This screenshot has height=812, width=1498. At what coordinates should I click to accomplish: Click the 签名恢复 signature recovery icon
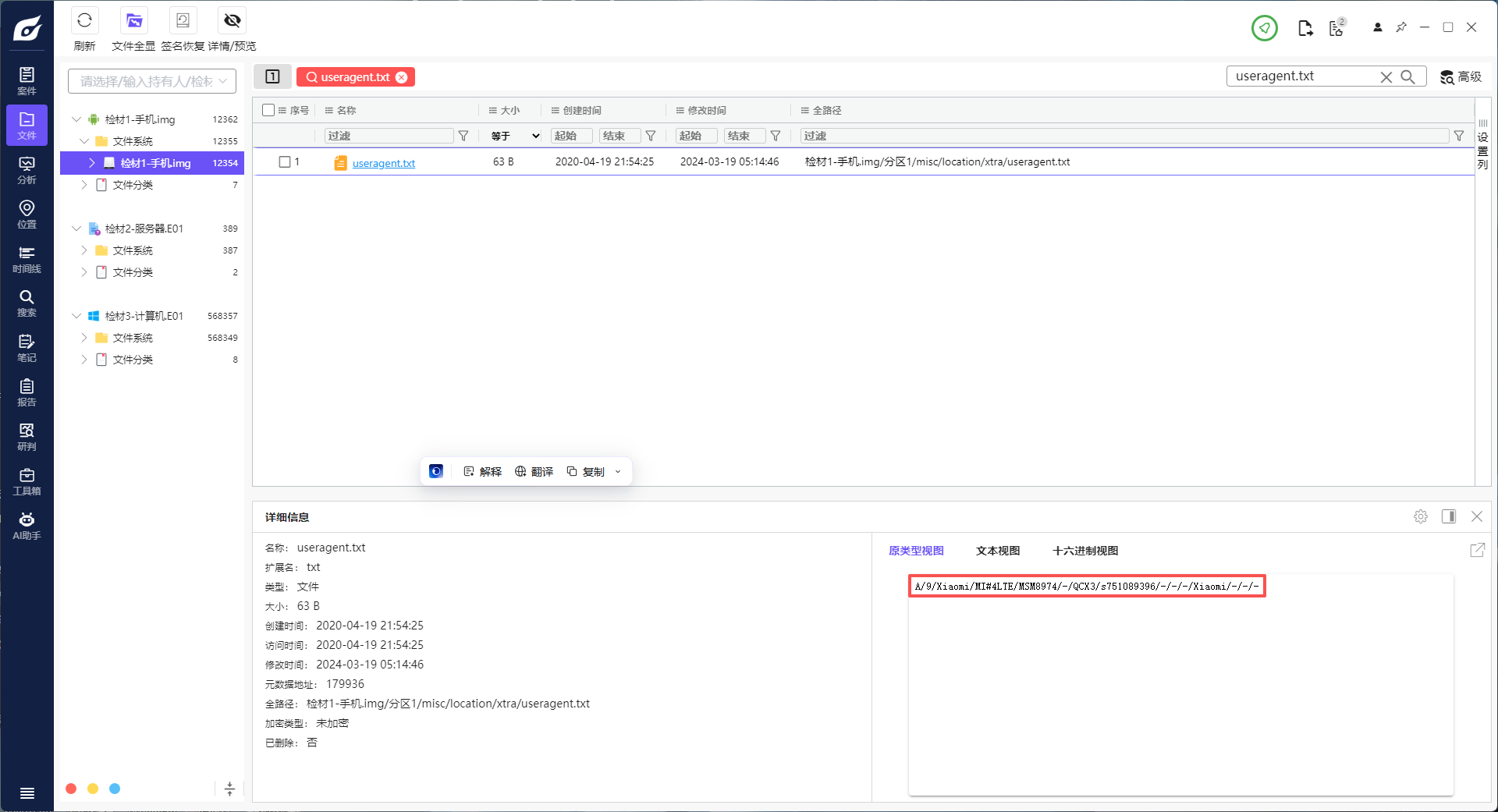pos(183,20)
